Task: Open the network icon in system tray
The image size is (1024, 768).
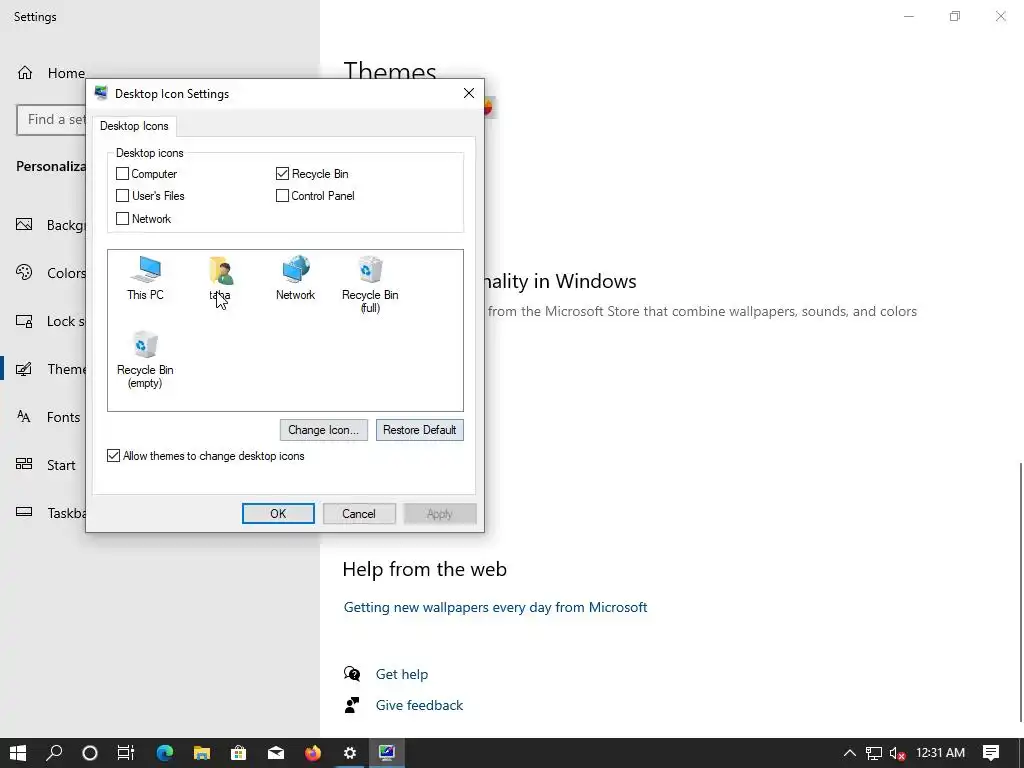Action: point(874,753)
